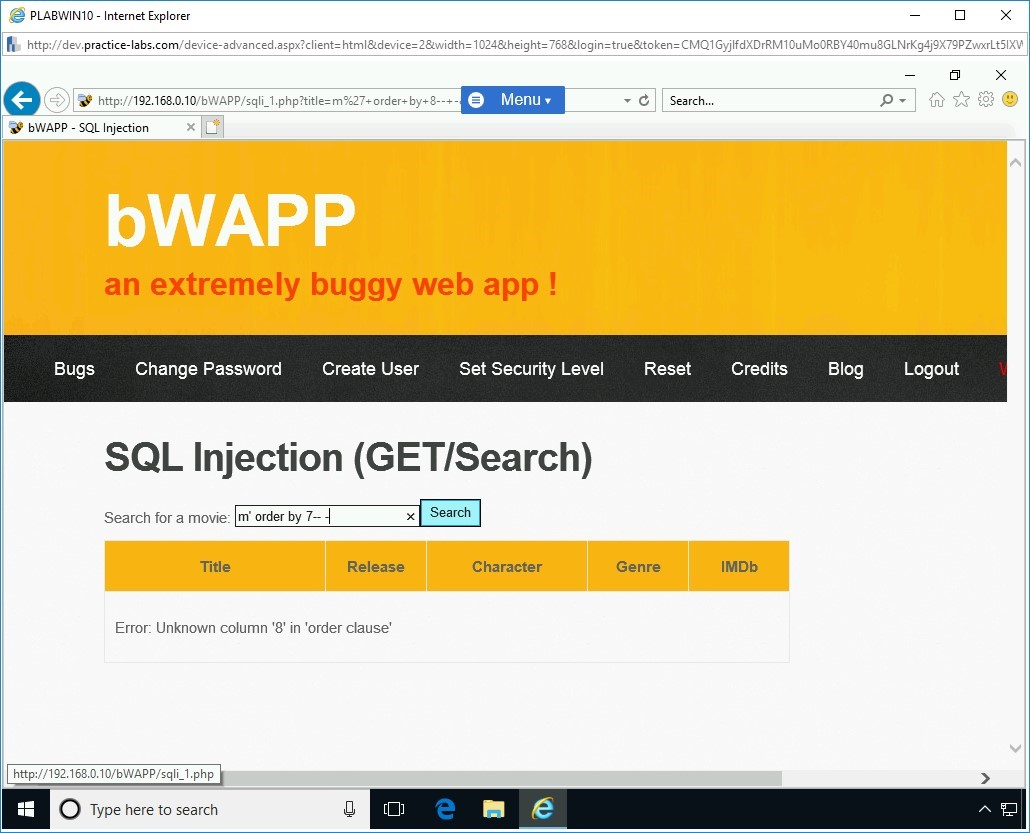This screenshot has width=1030, height=833.
Task: Show hidden system tray icons
Action: tap(984, 809)
